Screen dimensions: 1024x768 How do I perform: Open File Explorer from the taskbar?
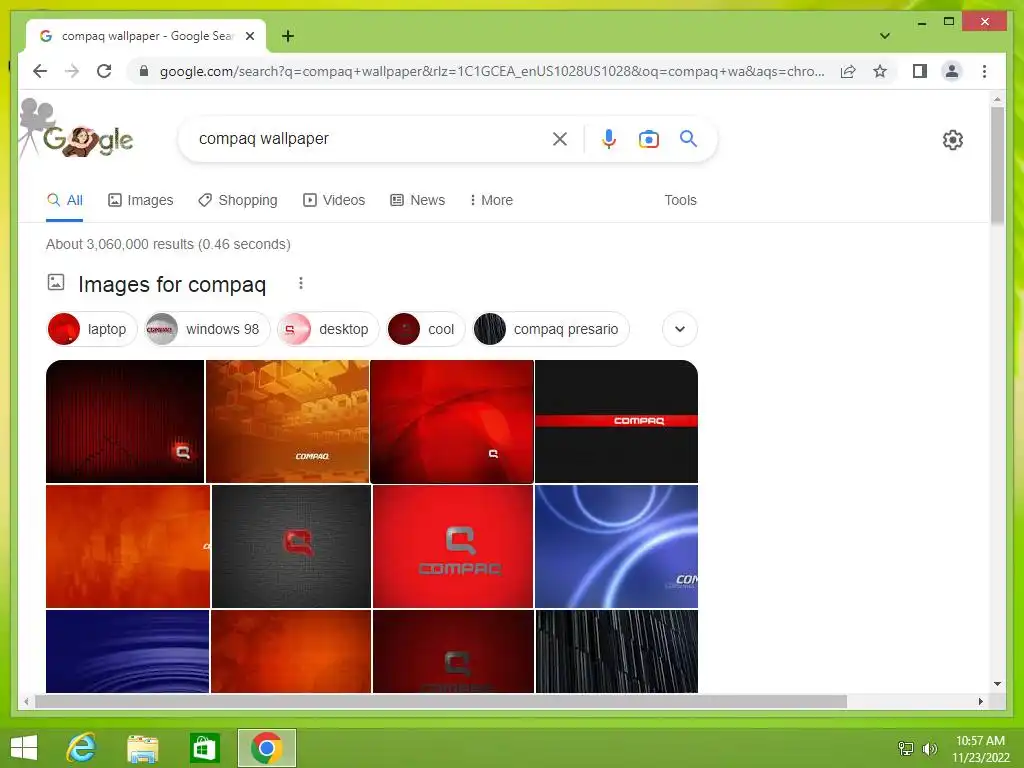pos(142,748)
